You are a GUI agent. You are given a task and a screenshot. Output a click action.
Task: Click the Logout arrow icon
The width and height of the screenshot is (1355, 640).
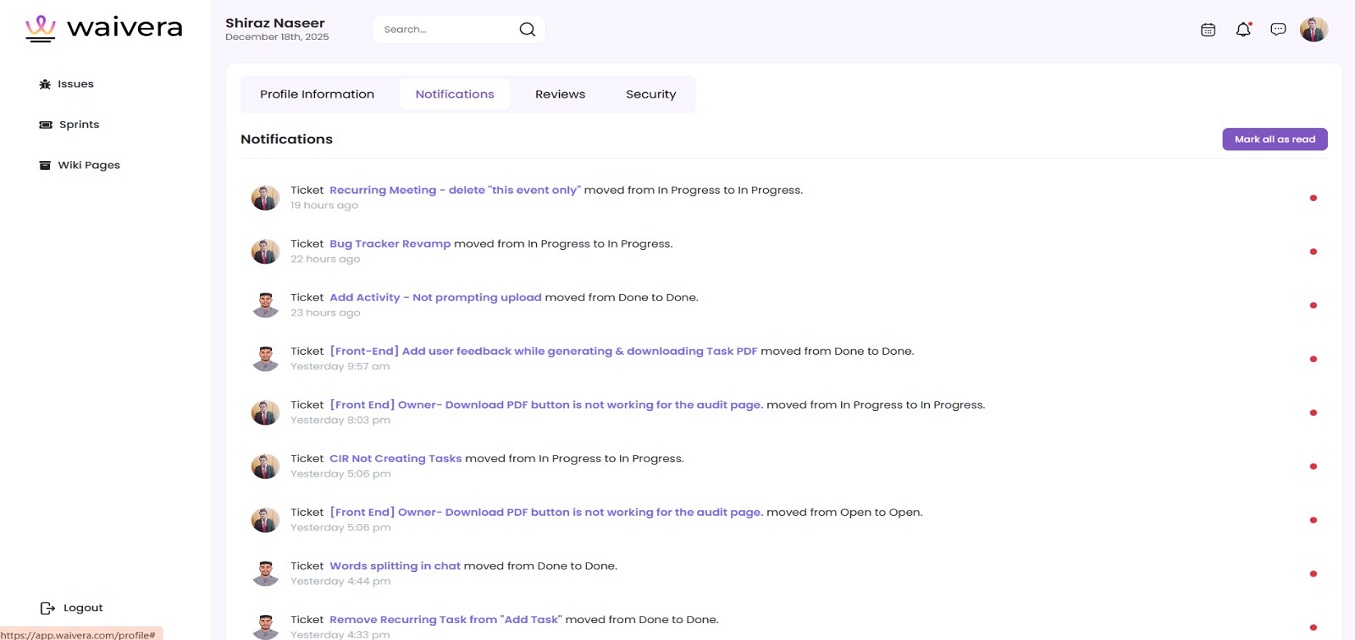click(x=47, y=608)
